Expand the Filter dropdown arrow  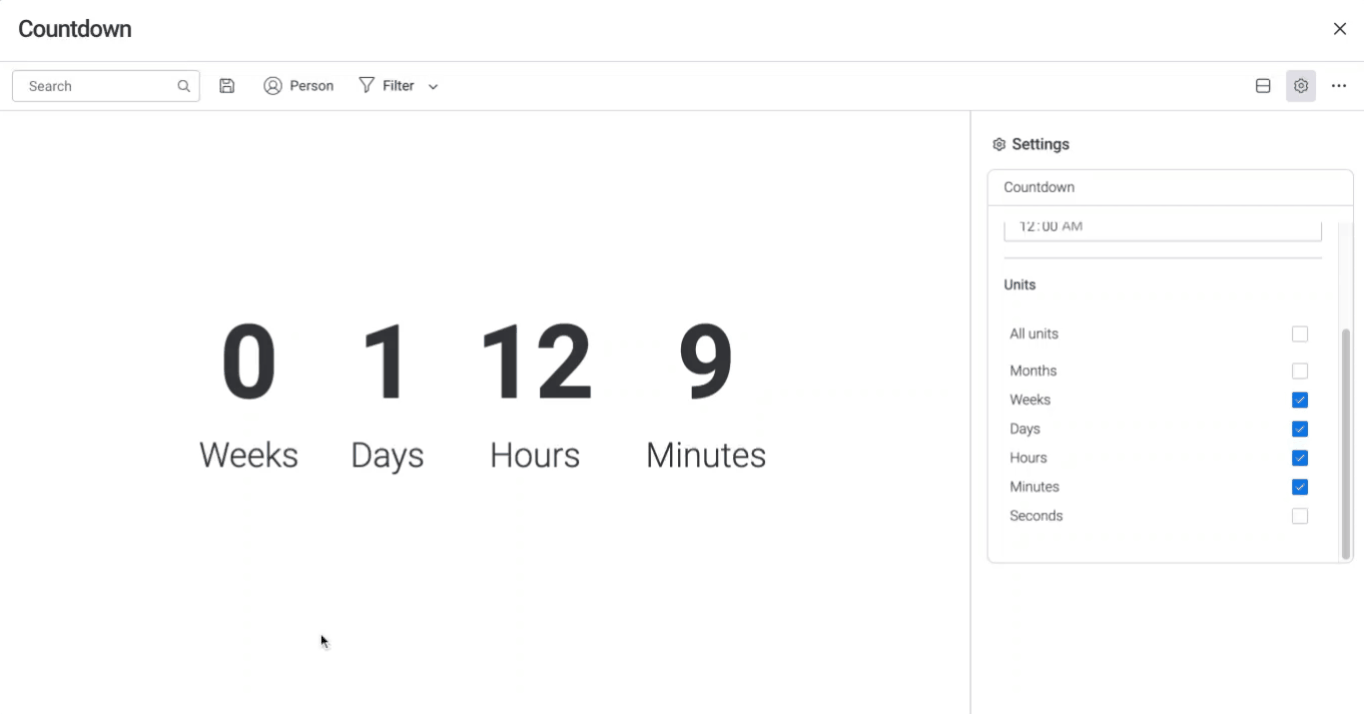tap(433, 87)
